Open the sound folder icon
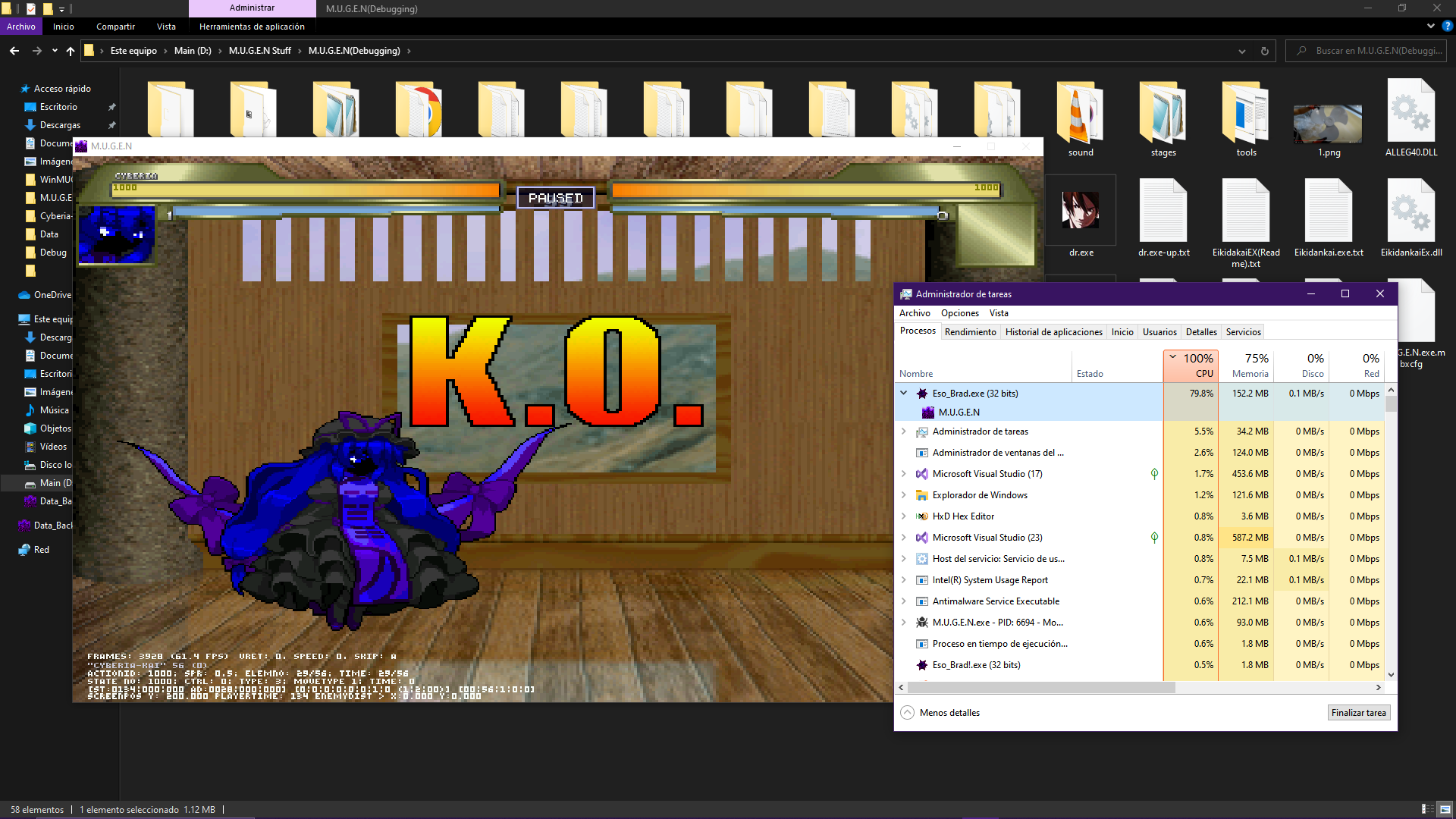 click(1080, 112)
